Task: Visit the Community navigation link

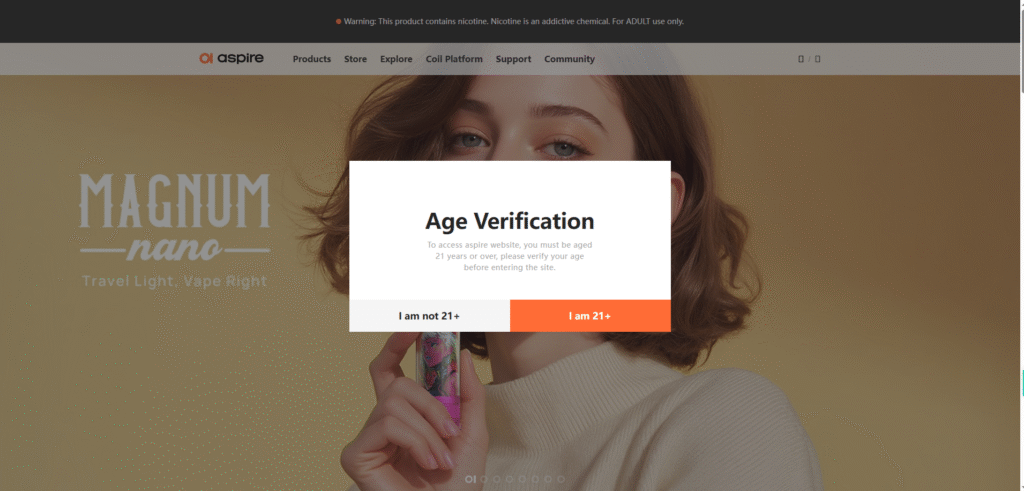Action: pos(569,59)
